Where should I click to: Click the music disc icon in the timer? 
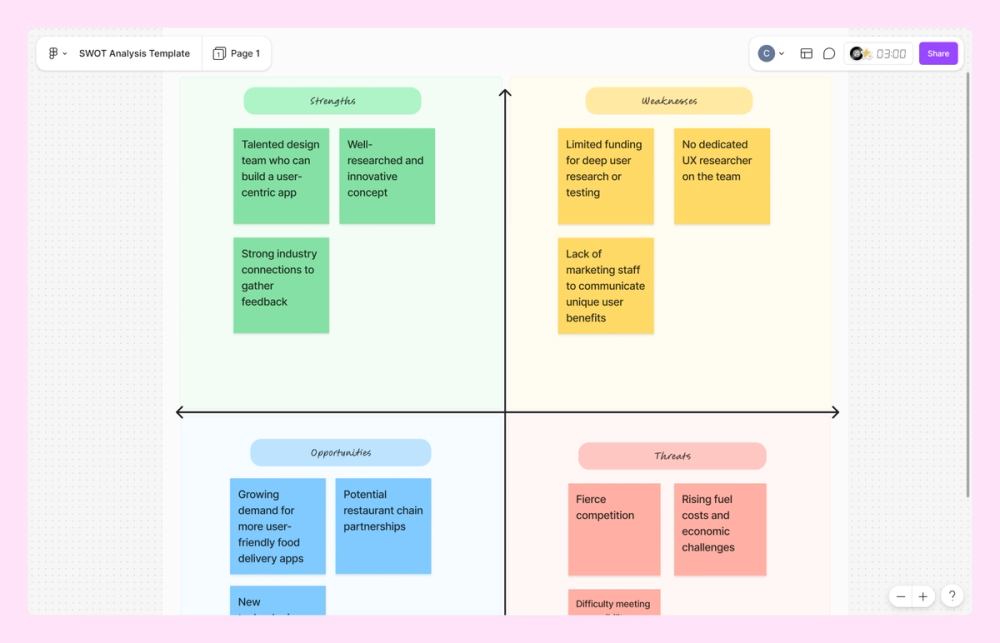(857, 53)
